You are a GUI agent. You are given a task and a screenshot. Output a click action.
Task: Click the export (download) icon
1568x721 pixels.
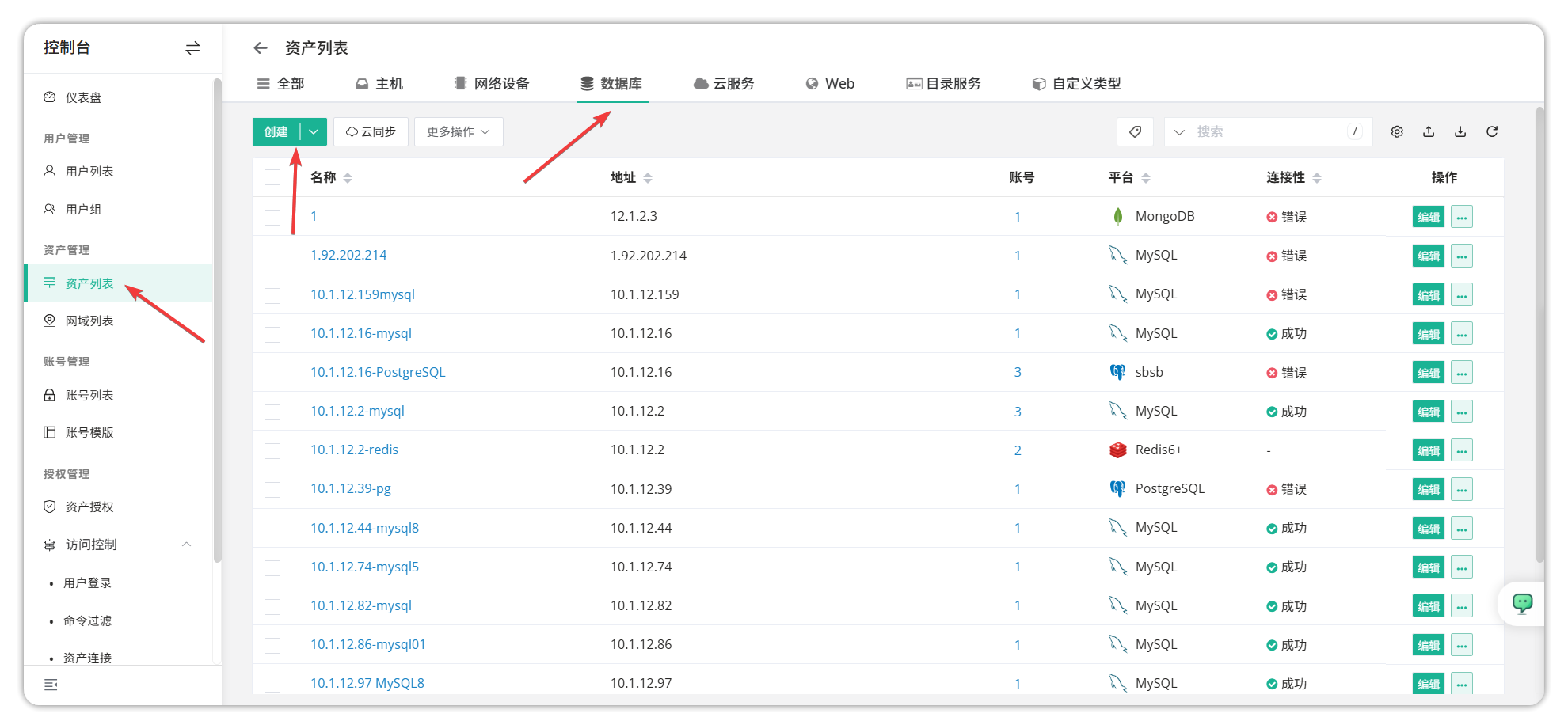coord(1460,131)
